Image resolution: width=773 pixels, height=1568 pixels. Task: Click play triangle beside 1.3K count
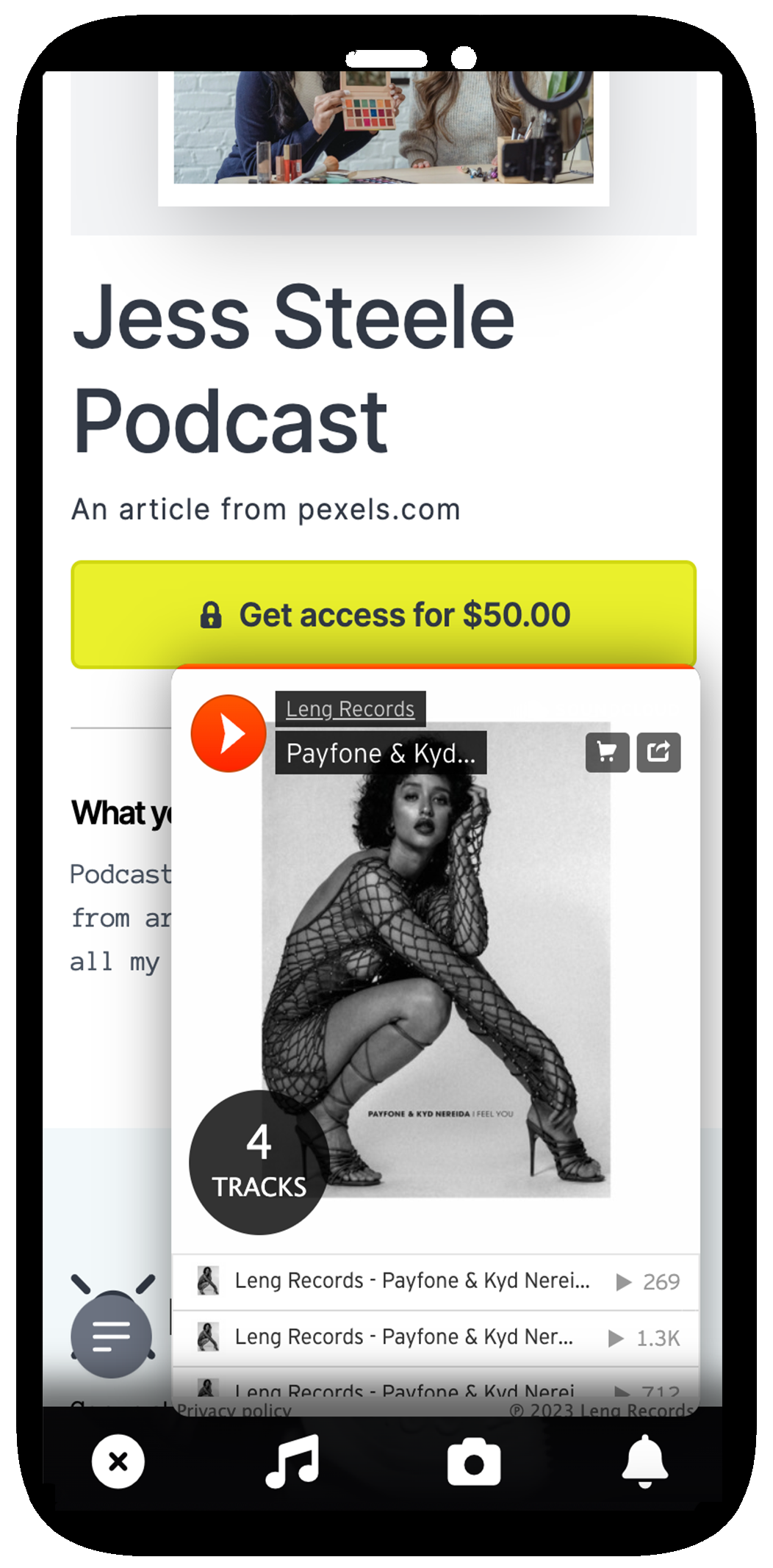coord(616,1338)
